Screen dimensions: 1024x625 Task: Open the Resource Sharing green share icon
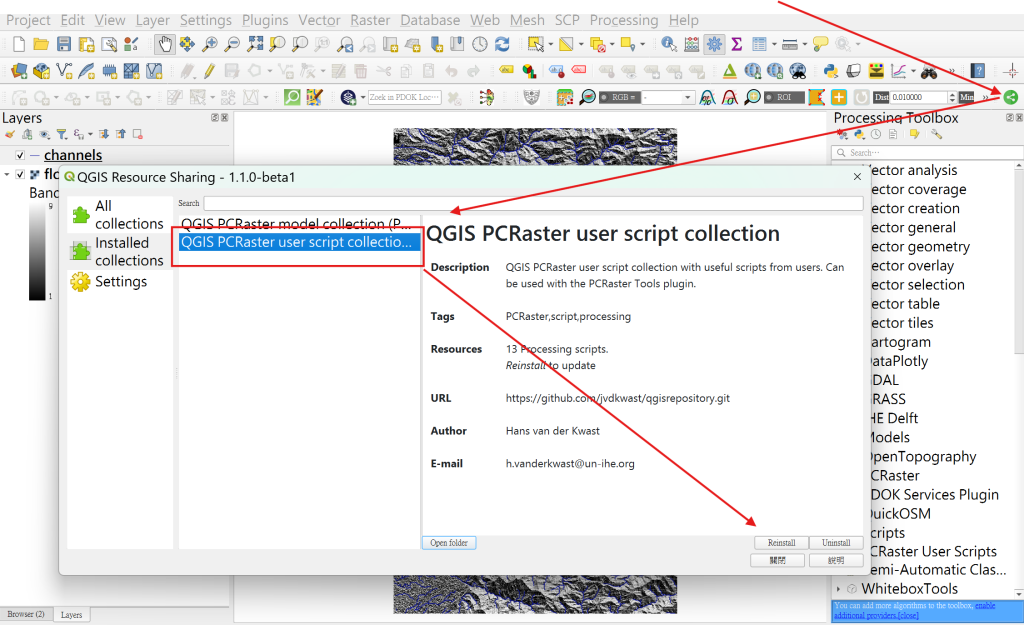[1010, 97]
